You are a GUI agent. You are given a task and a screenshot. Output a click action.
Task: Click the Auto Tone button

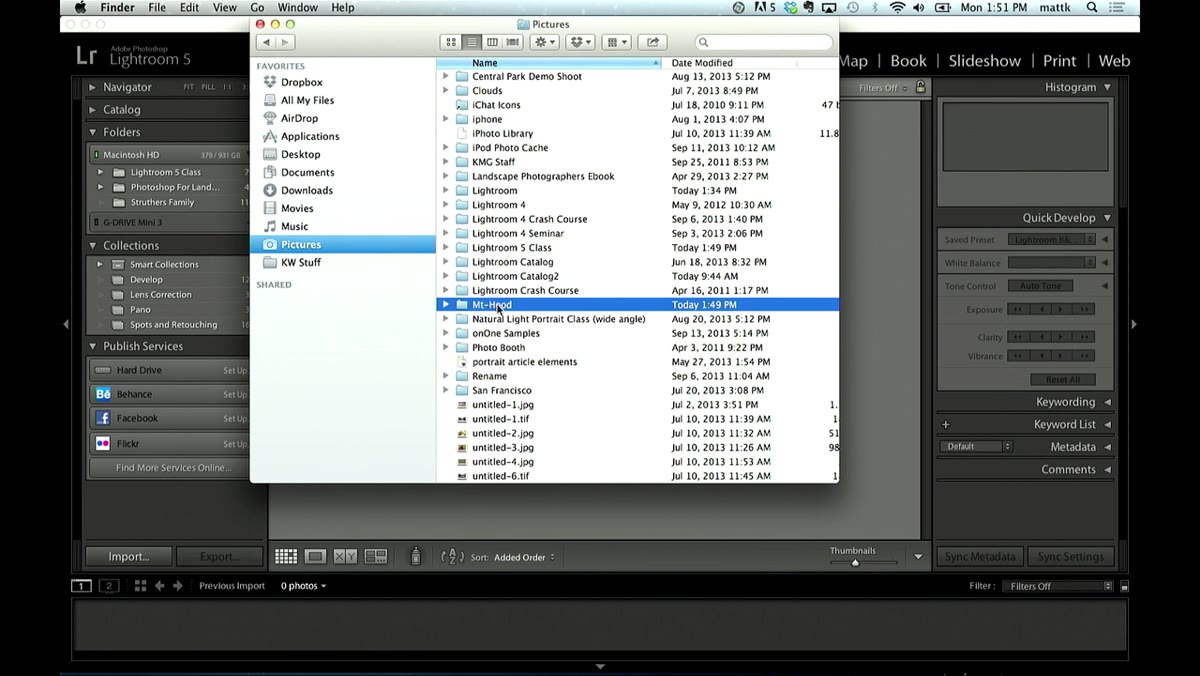(1040, 286)
